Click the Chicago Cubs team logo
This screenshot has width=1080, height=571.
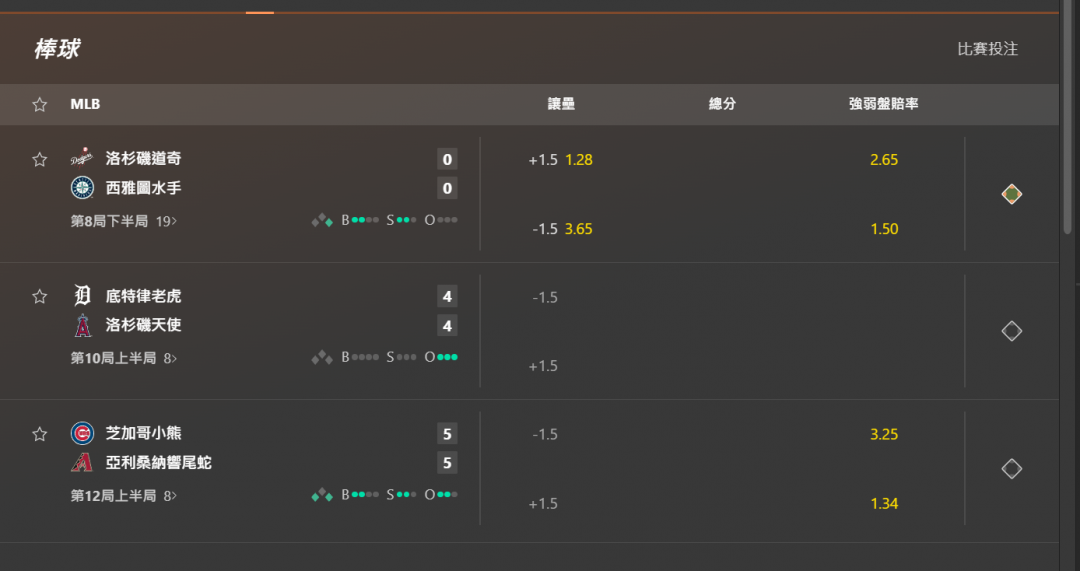[82, 433]
